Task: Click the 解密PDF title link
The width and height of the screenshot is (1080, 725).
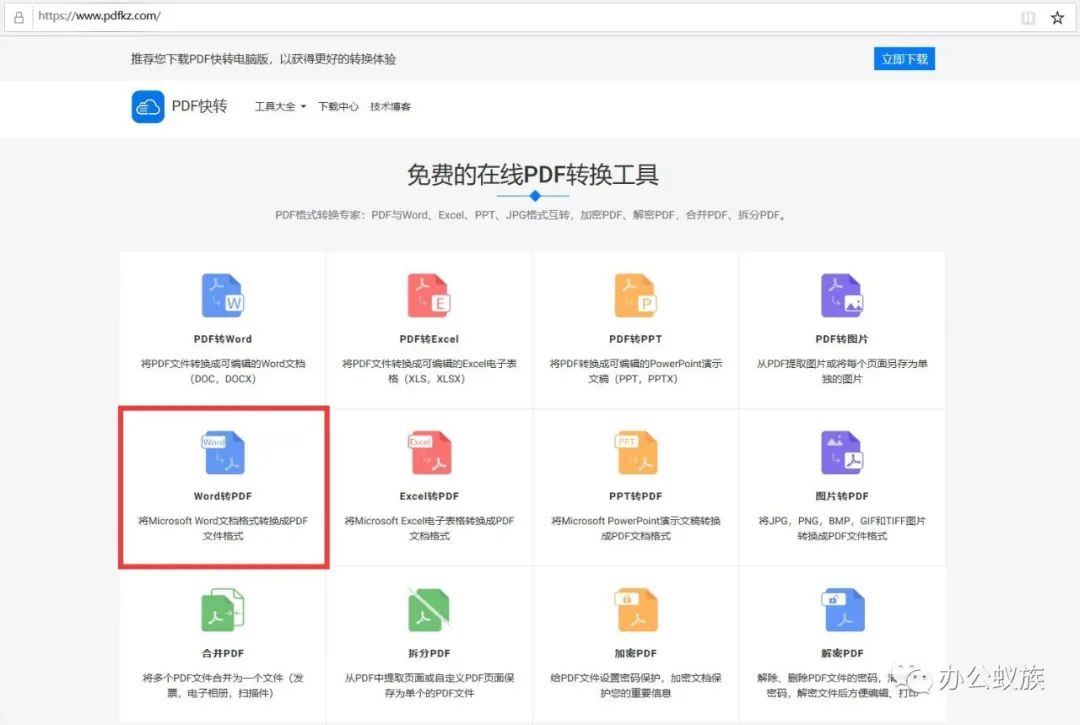Action: click(x=842, y=653)
